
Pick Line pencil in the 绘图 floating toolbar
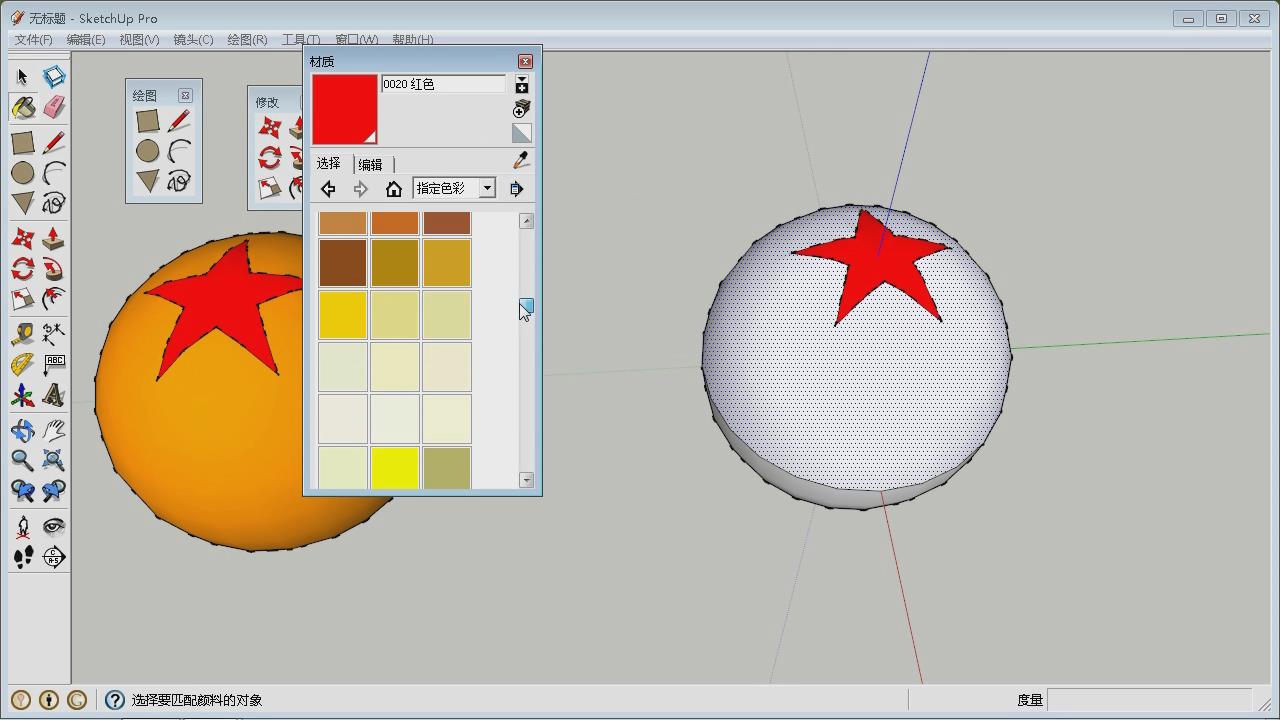click(x=179, y=121)
